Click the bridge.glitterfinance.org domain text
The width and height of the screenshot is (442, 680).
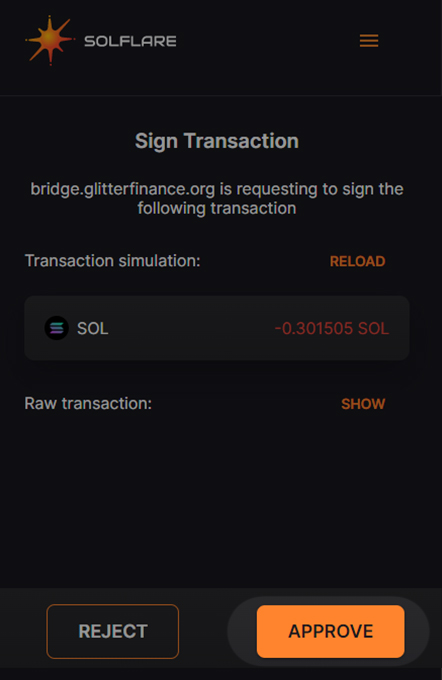[x=122, y=190]
